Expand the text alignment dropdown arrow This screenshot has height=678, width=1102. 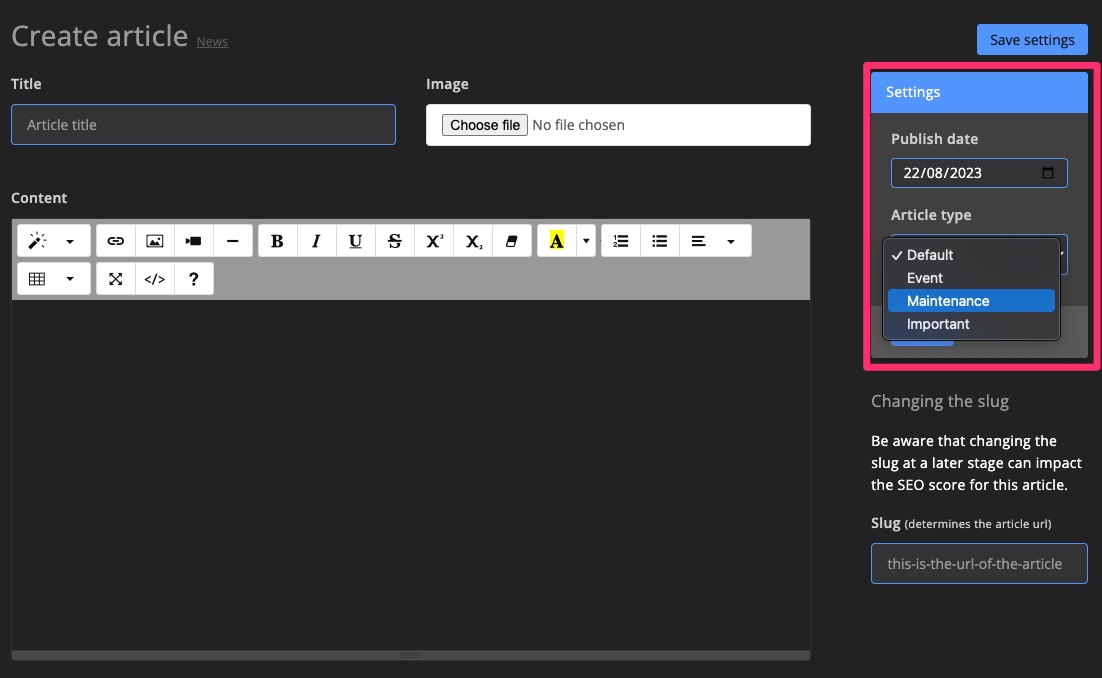pyautogui.click(x=731, y=240)
